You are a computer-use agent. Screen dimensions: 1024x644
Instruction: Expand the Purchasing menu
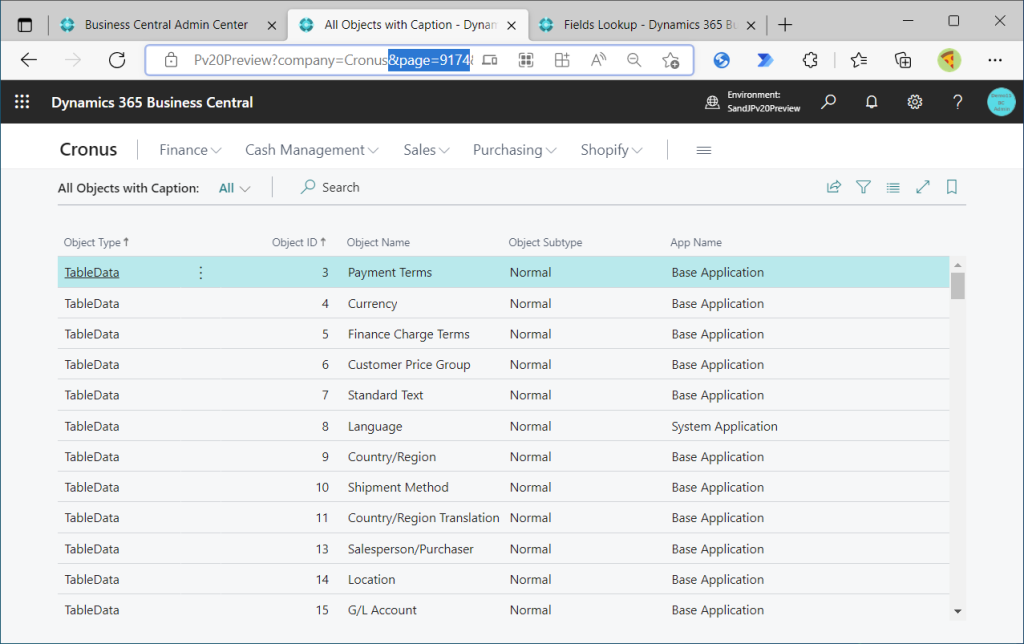point(515,150)
